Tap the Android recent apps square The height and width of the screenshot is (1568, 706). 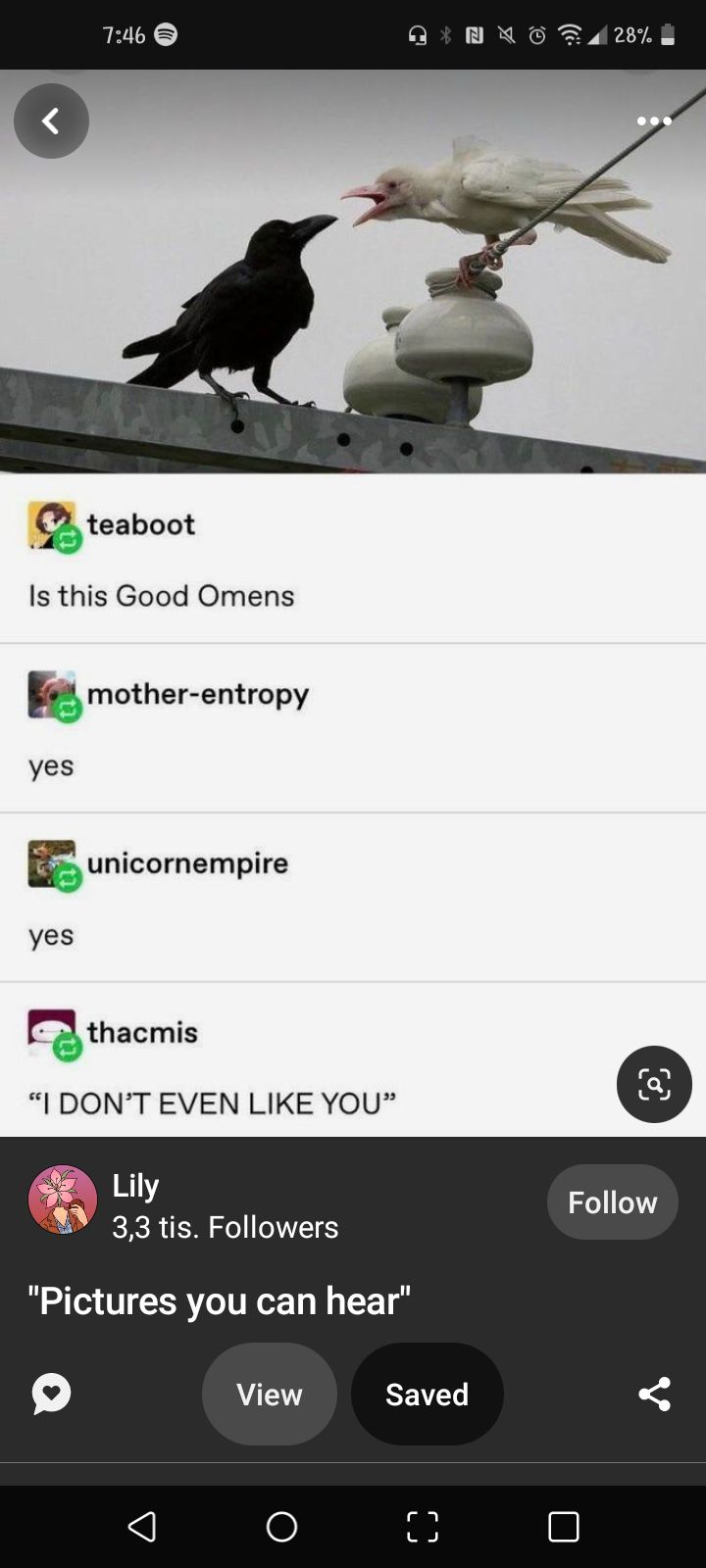(564, 1526)
